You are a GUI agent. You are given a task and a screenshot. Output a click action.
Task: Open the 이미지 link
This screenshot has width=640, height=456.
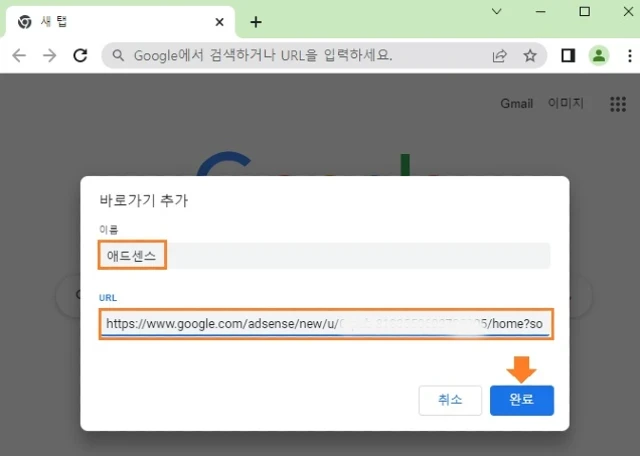(566, 103)
